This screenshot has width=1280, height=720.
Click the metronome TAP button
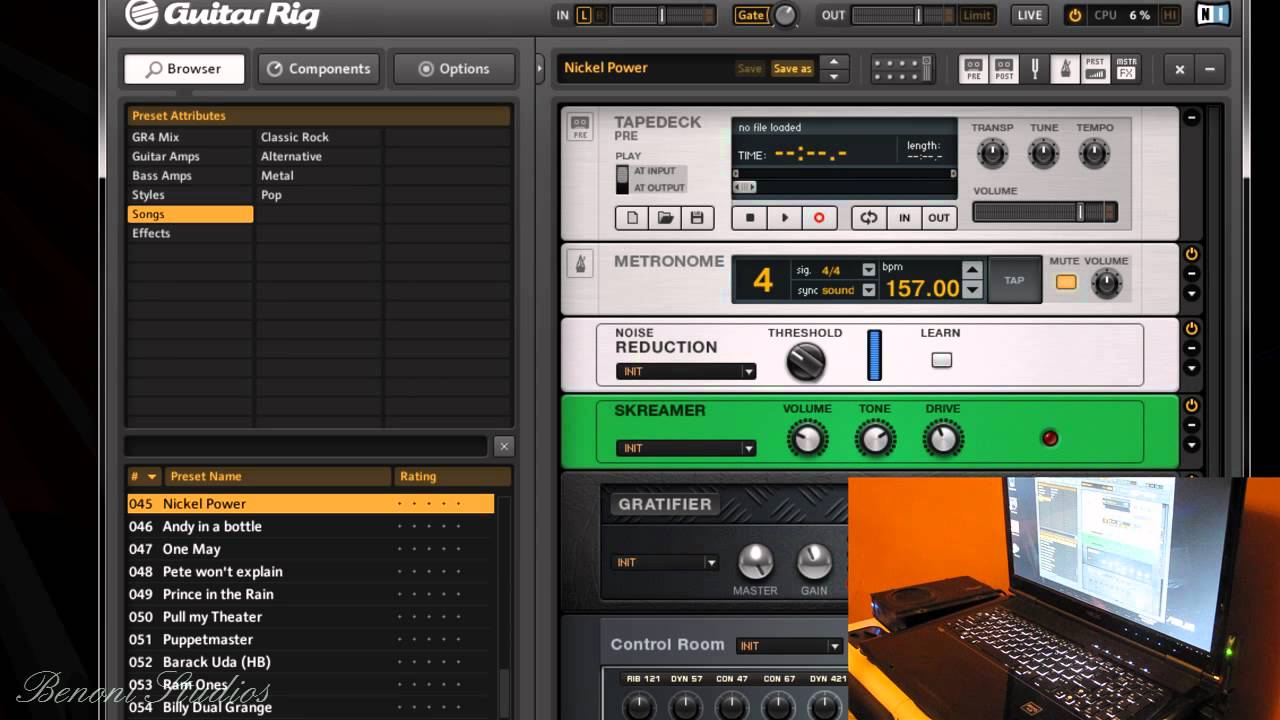click(x=1014, y=280)
